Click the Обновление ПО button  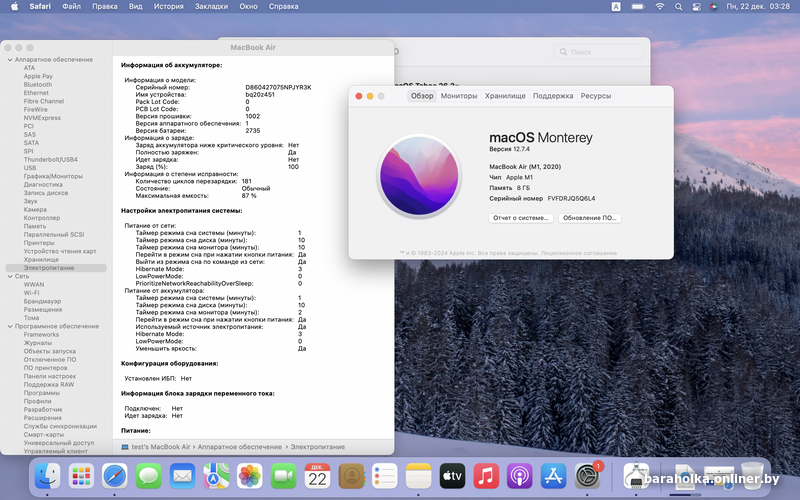(589, 217)
